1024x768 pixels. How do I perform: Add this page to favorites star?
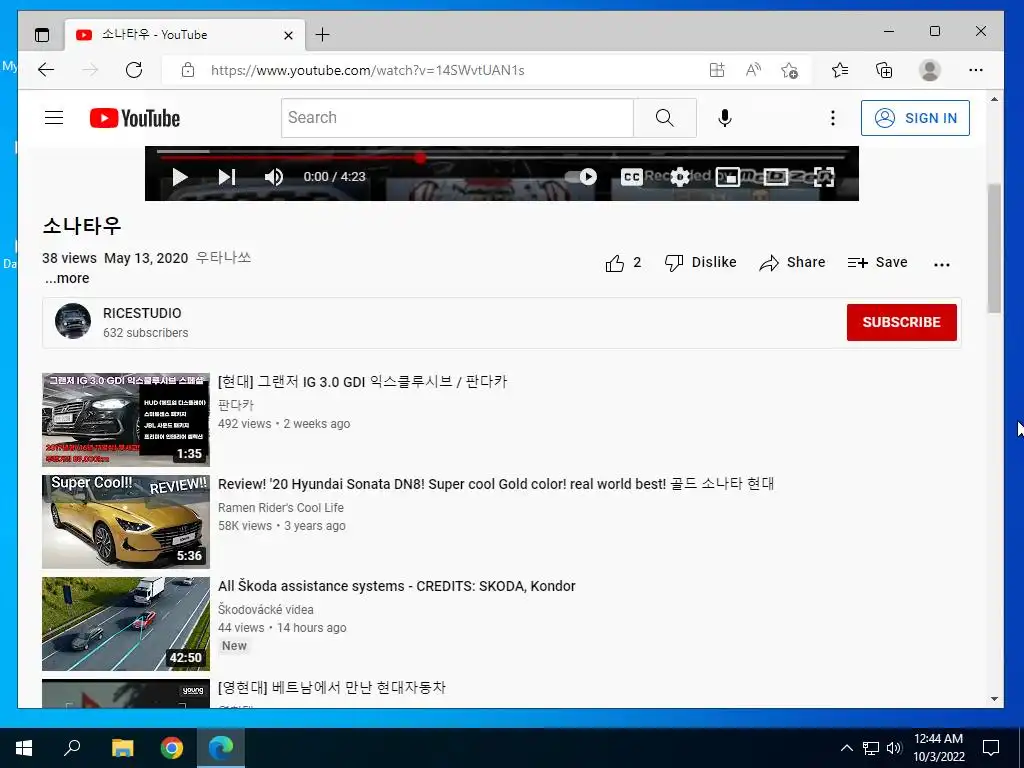(x=790, y=70)
